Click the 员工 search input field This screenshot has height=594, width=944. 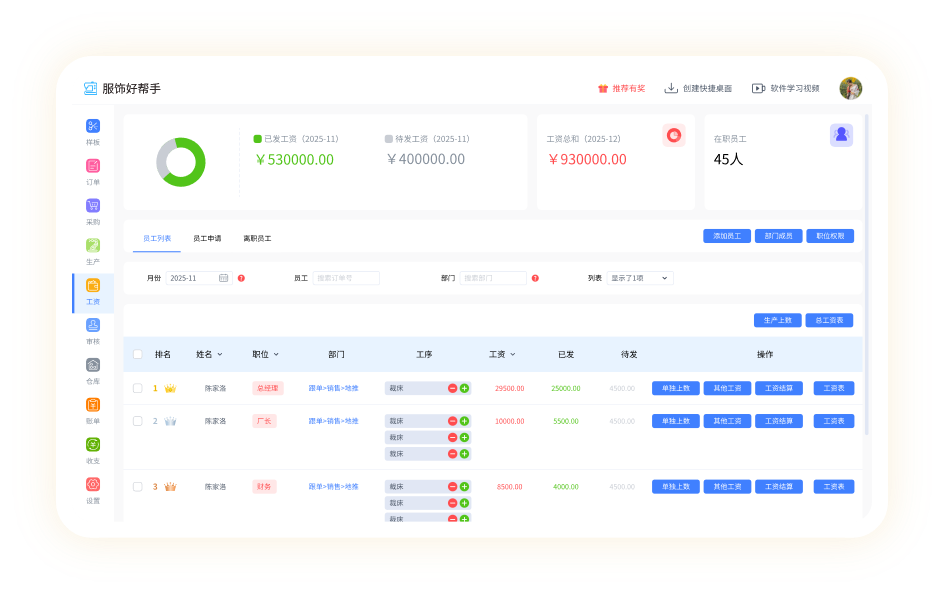(x=346, y=278)
